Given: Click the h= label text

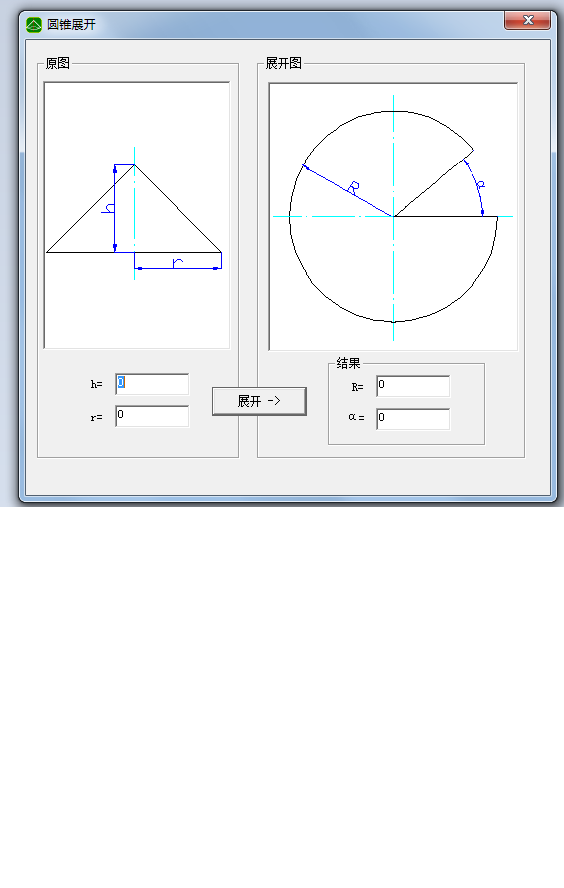Looking at the screenshot, I should point(96,385).
